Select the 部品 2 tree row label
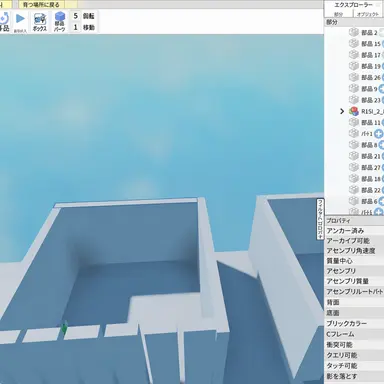Screen dimensions: 384x384 tap(369, 33)
